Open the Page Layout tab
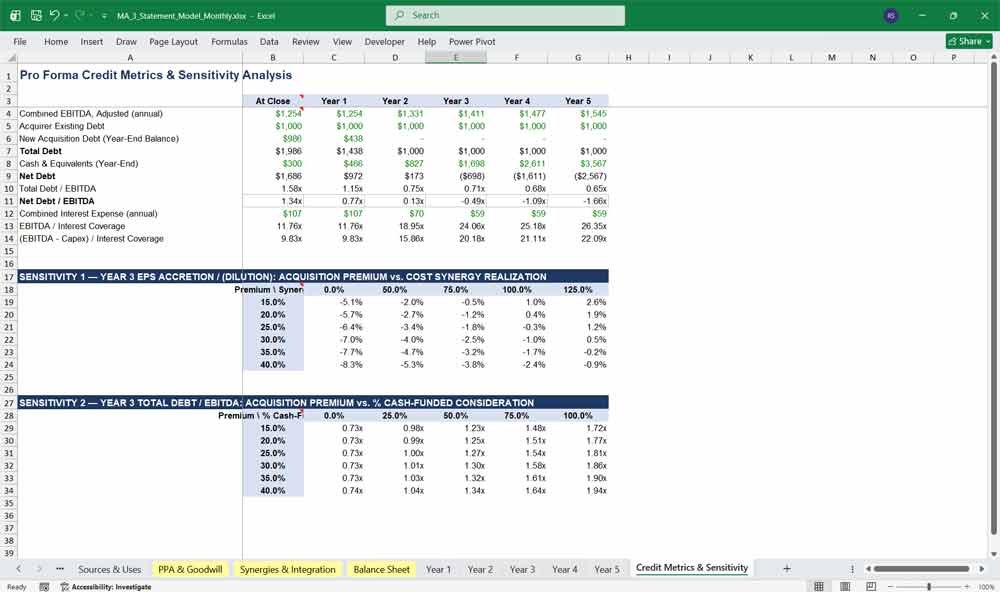The width and height of the screenshot is (1000, 592). pyautogui.click(x=173, y=41)
